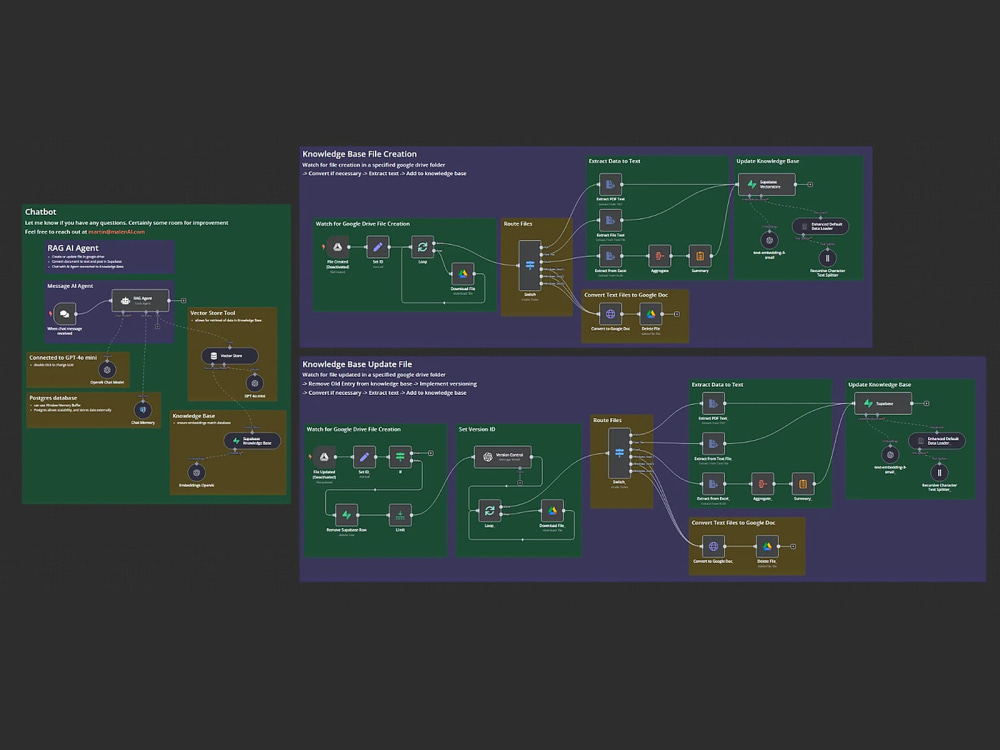Open Recursive Character Text Splitter in Update File workflow
Image resolution: width=1000 pixels, height=750 pixels.
coord(939,473)
